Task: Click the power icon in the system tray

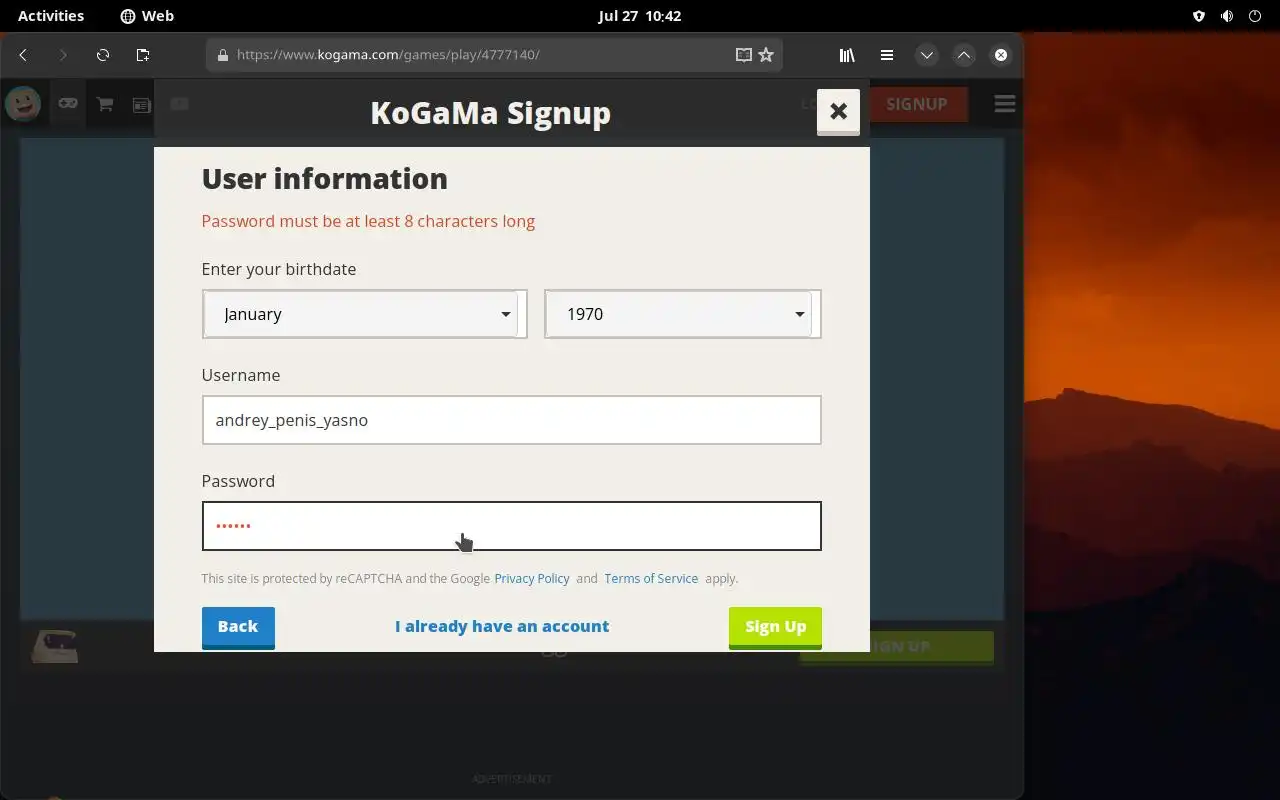Action: tap(1255, 16)
